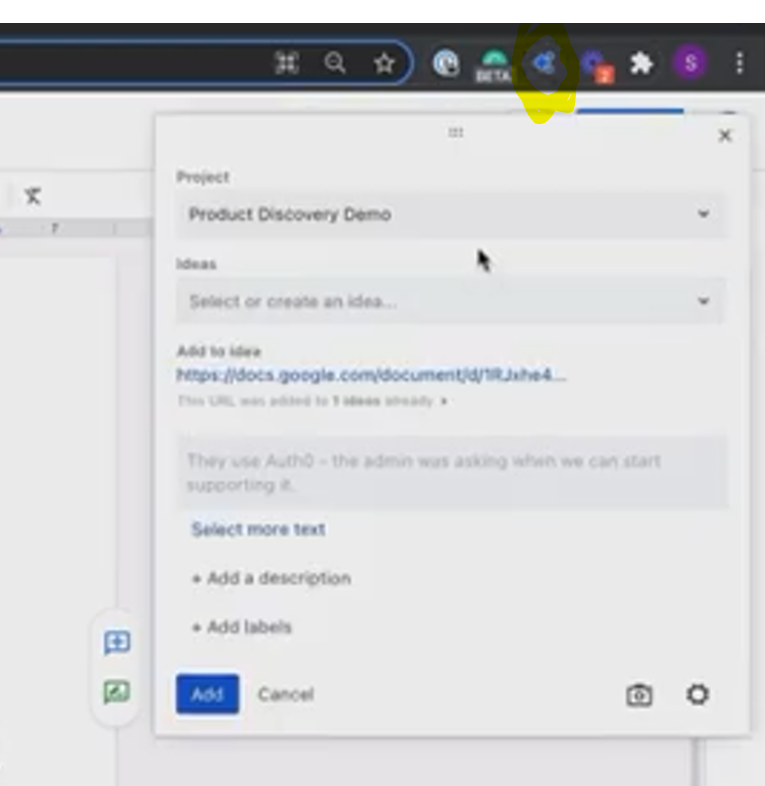Bookmark this page with the star icon
The height and width of the screenshot is (786, 765).
point(384,64)
